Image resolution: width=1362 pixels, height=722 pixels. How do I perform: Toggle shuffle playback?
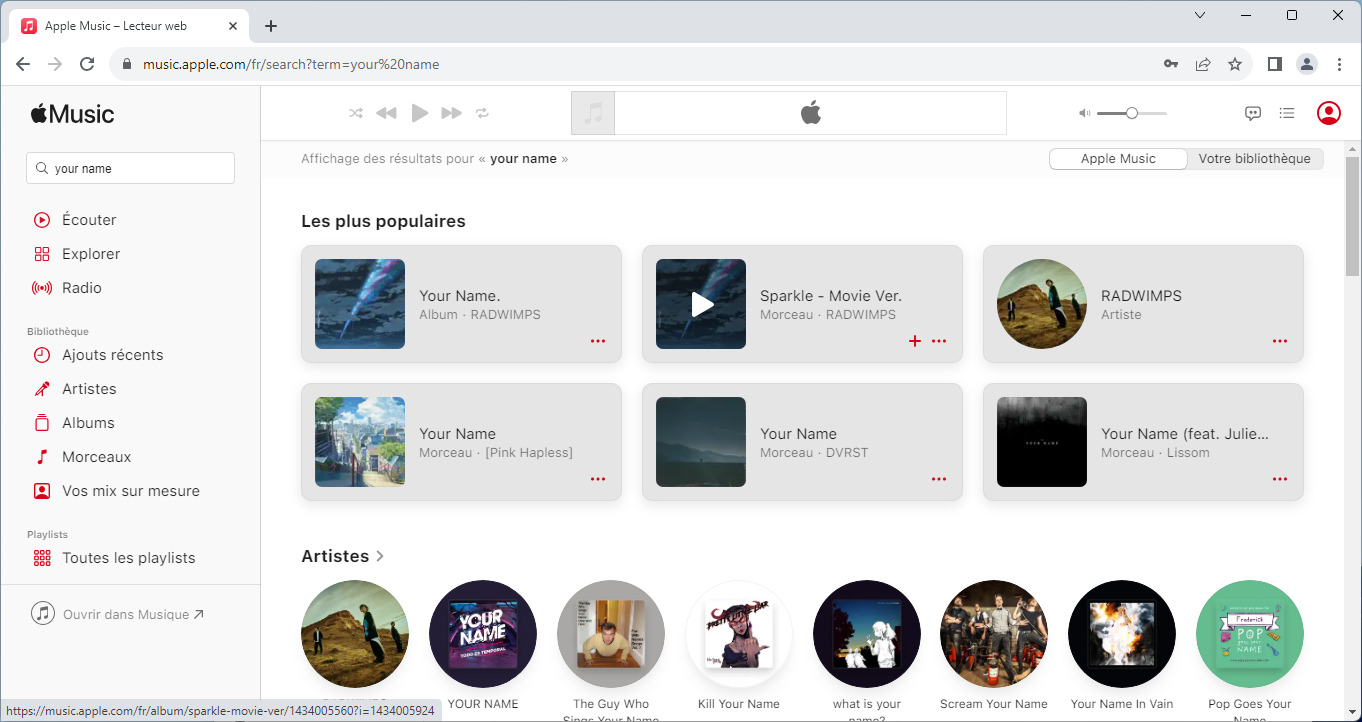(x=356, y=113)
